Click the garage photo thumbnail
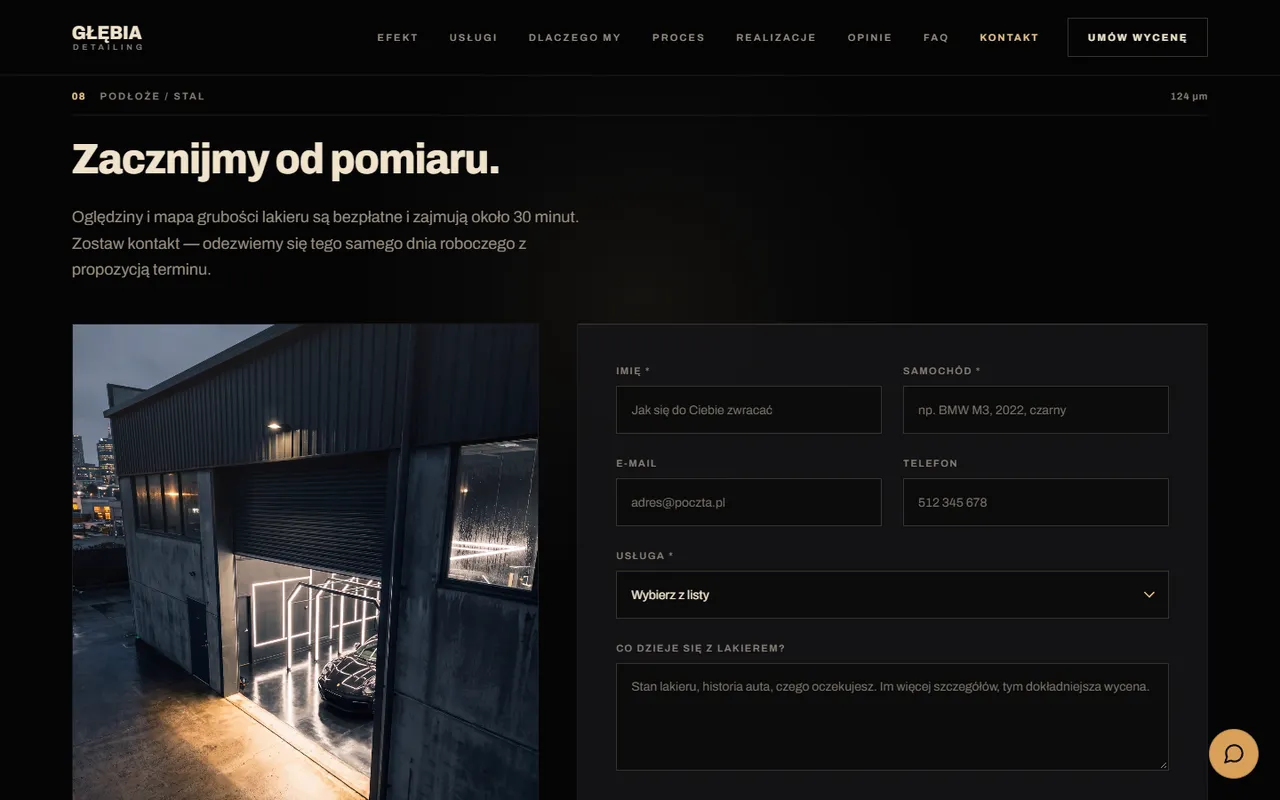1280x800 pixels. [306, 562]
